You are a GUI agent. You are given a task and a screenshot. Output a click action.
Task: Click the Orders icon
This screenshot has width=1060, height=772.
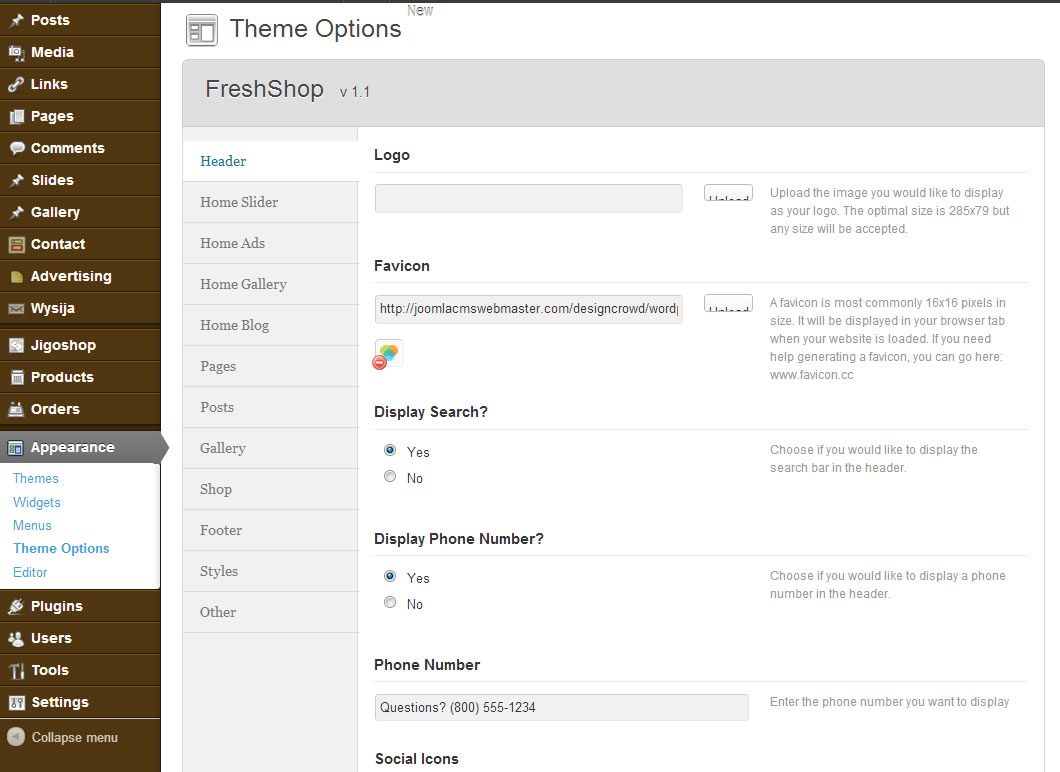(16, 409)
